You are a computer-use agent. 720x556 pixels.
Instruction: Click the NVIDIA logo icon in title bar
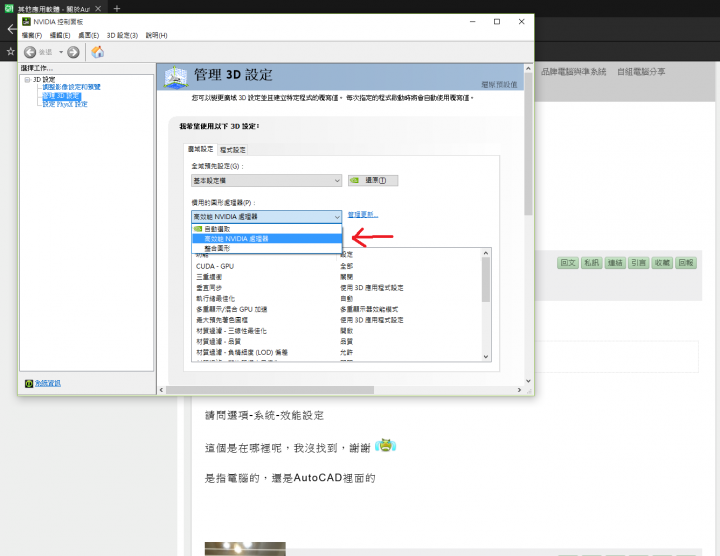coord(27,22)
